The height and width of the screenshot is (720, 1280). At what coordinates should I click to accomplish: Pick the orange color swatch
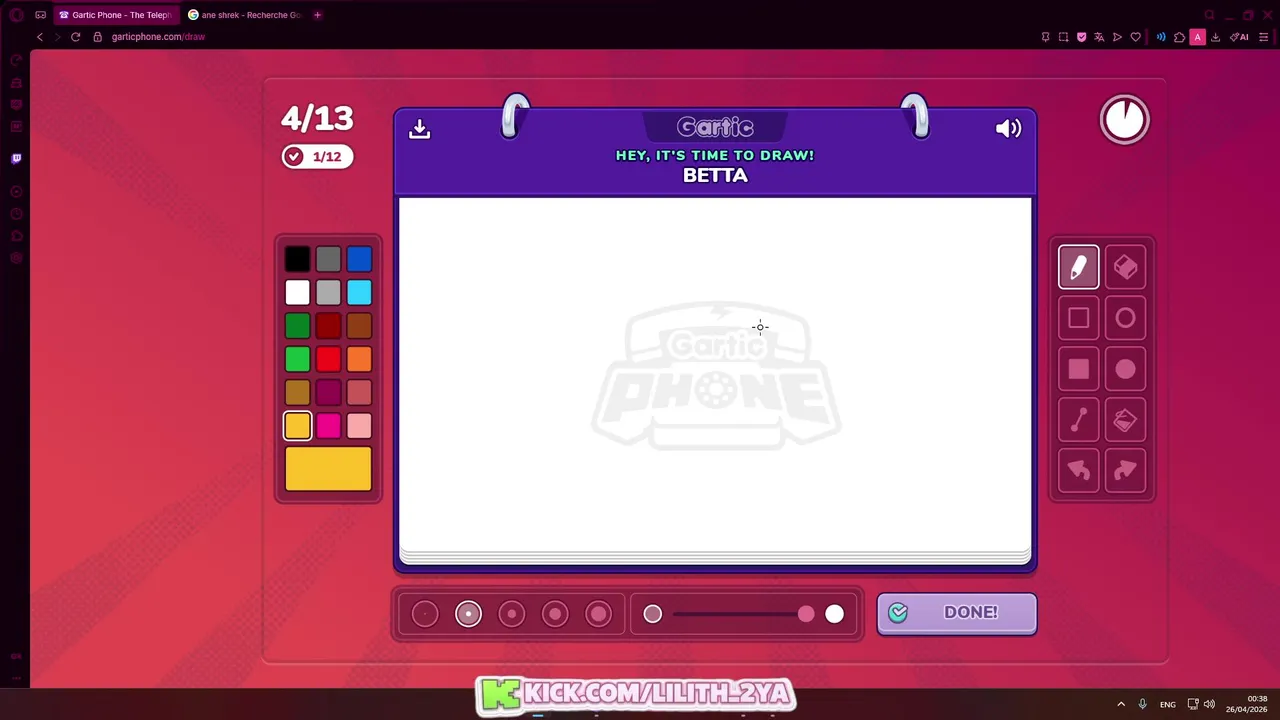pyautogui.click(x=359, y=359)
